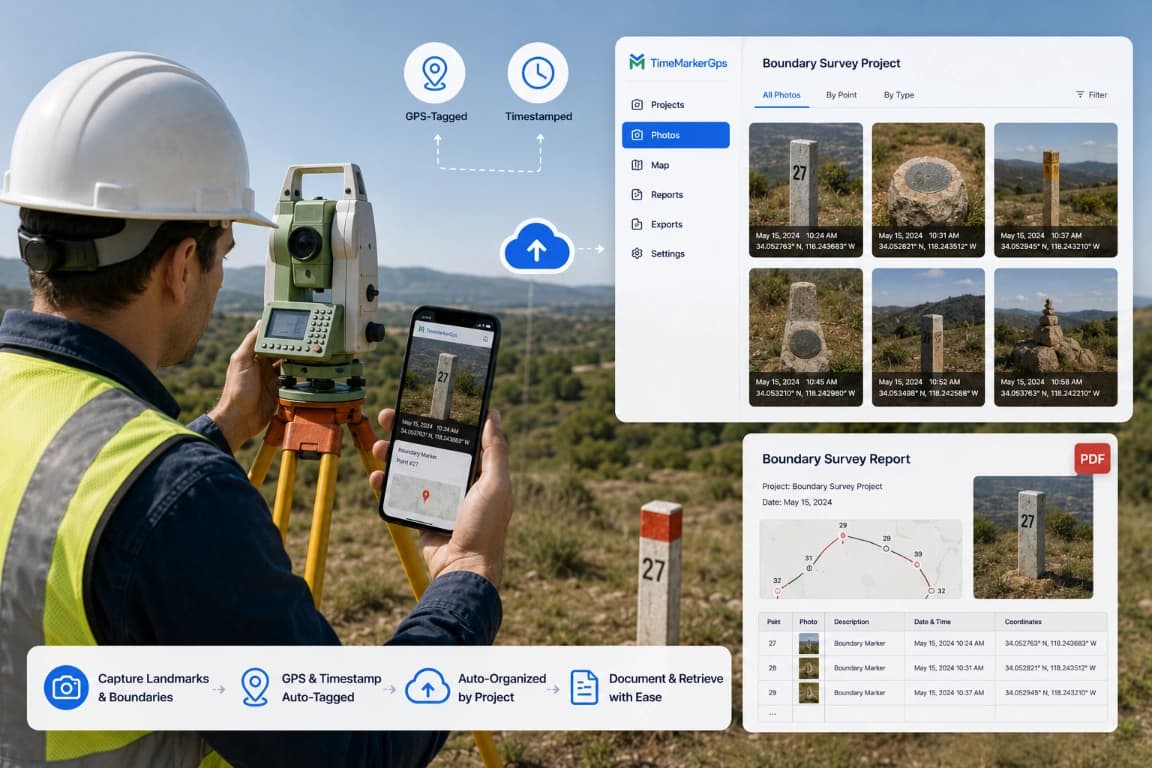Open the Projects sidebar item

pyautogui.click(x=675, y=105)
